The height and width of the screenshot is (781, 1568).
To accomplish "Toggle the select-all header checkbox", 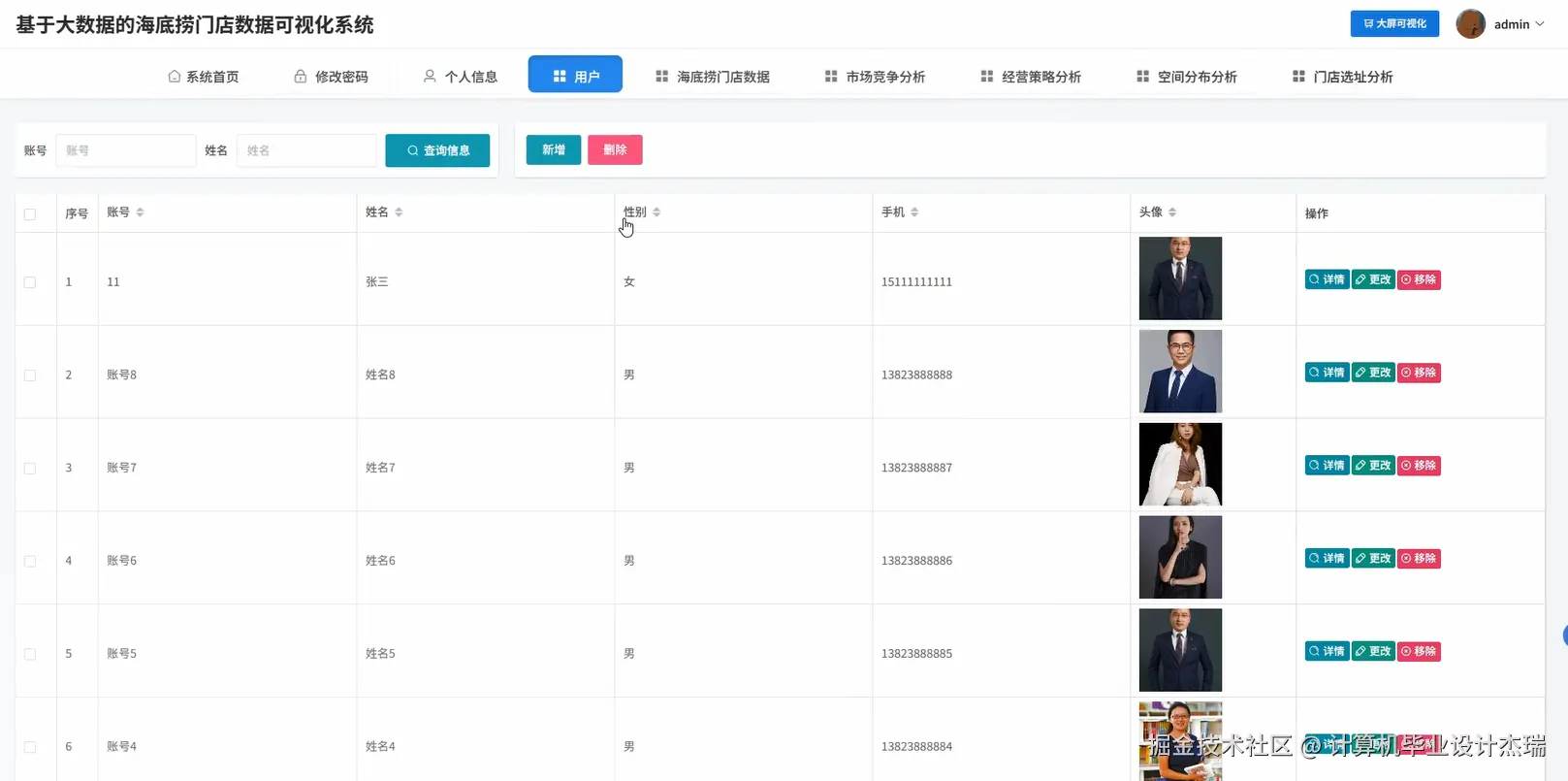I will coord(30,214).
